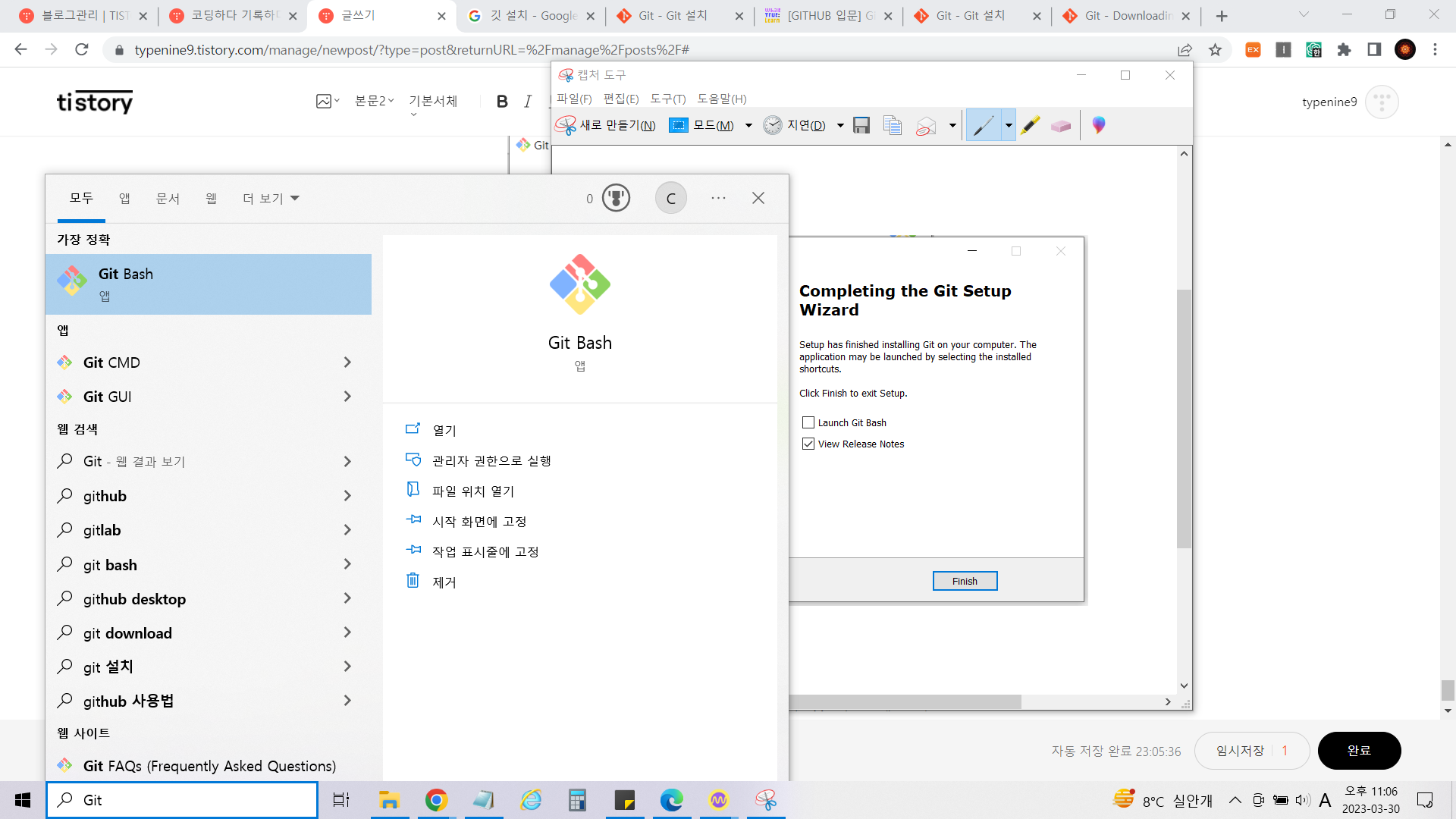Expand Git GUI result chevron
The image size is (1456, 819).
(347, 397)
